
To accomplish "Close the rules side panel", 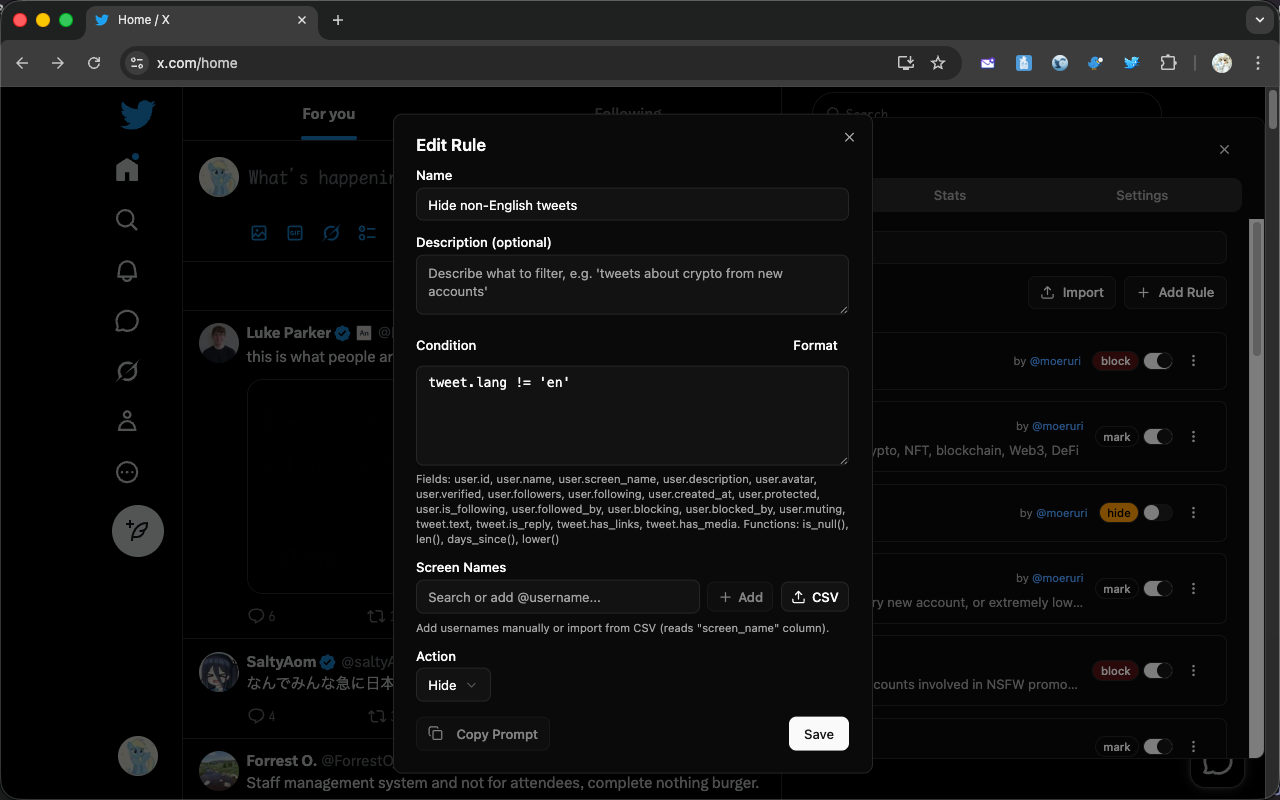I will coord(1224,149).
